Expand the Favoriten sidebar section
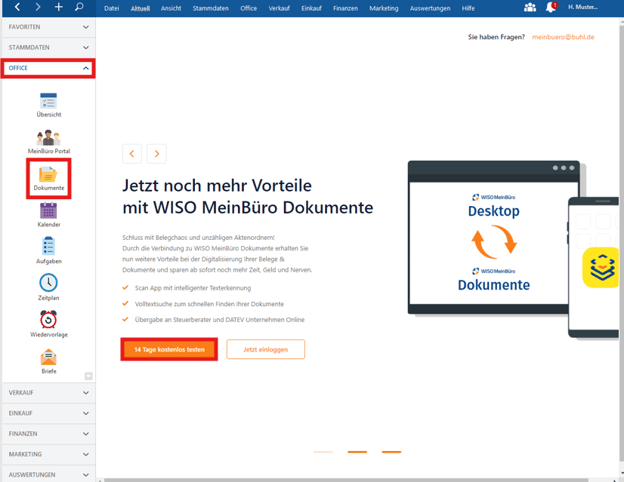624x482 pixels. [48, 27]
